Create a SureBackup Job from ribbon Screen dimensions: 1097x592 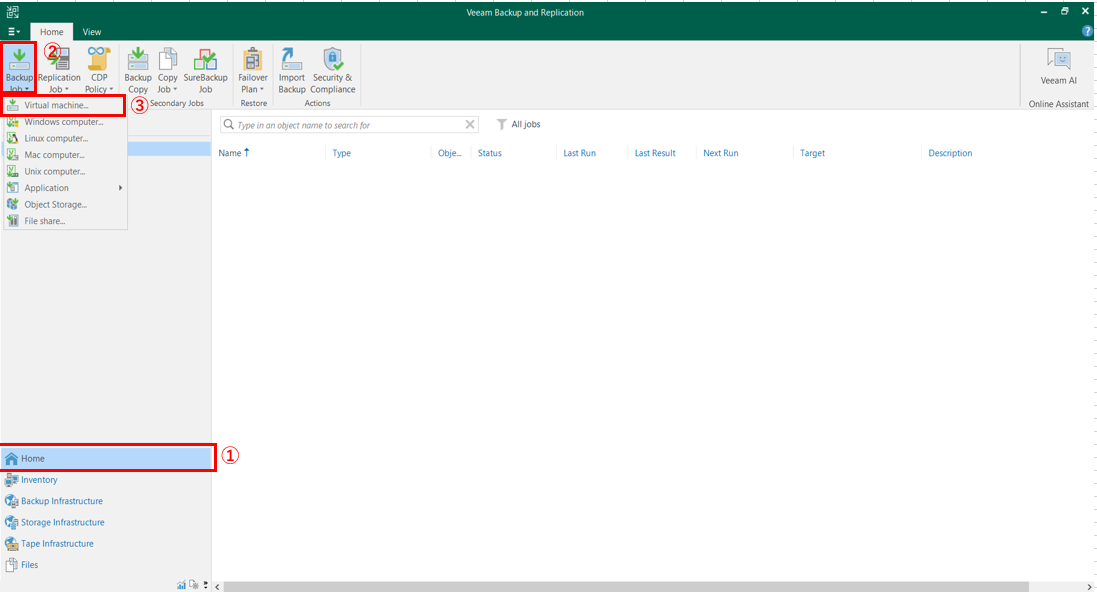click(x=205, y=70)
